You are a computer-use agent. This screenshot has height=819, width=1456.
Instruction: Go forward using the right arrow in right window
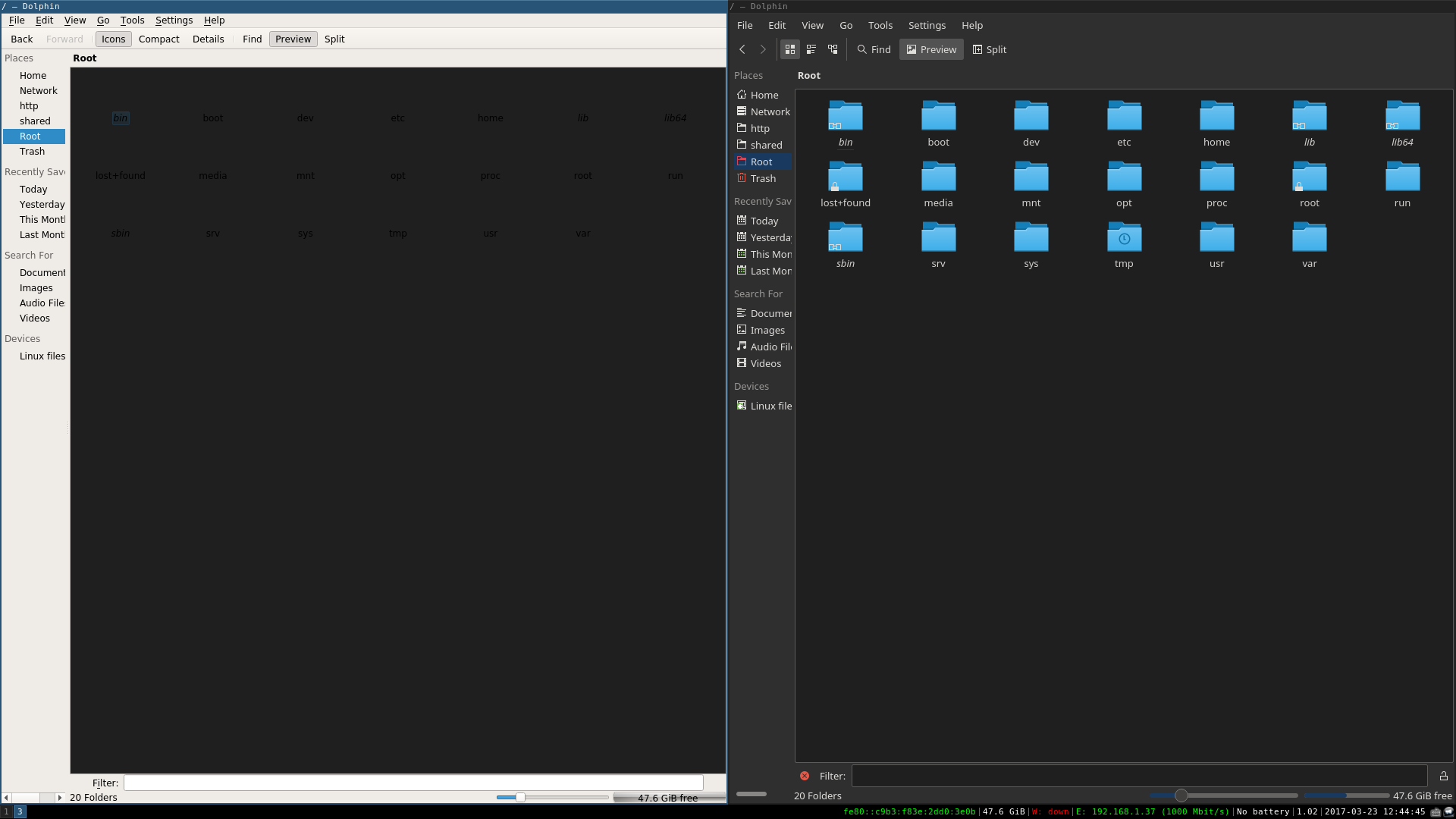[763, 49]
